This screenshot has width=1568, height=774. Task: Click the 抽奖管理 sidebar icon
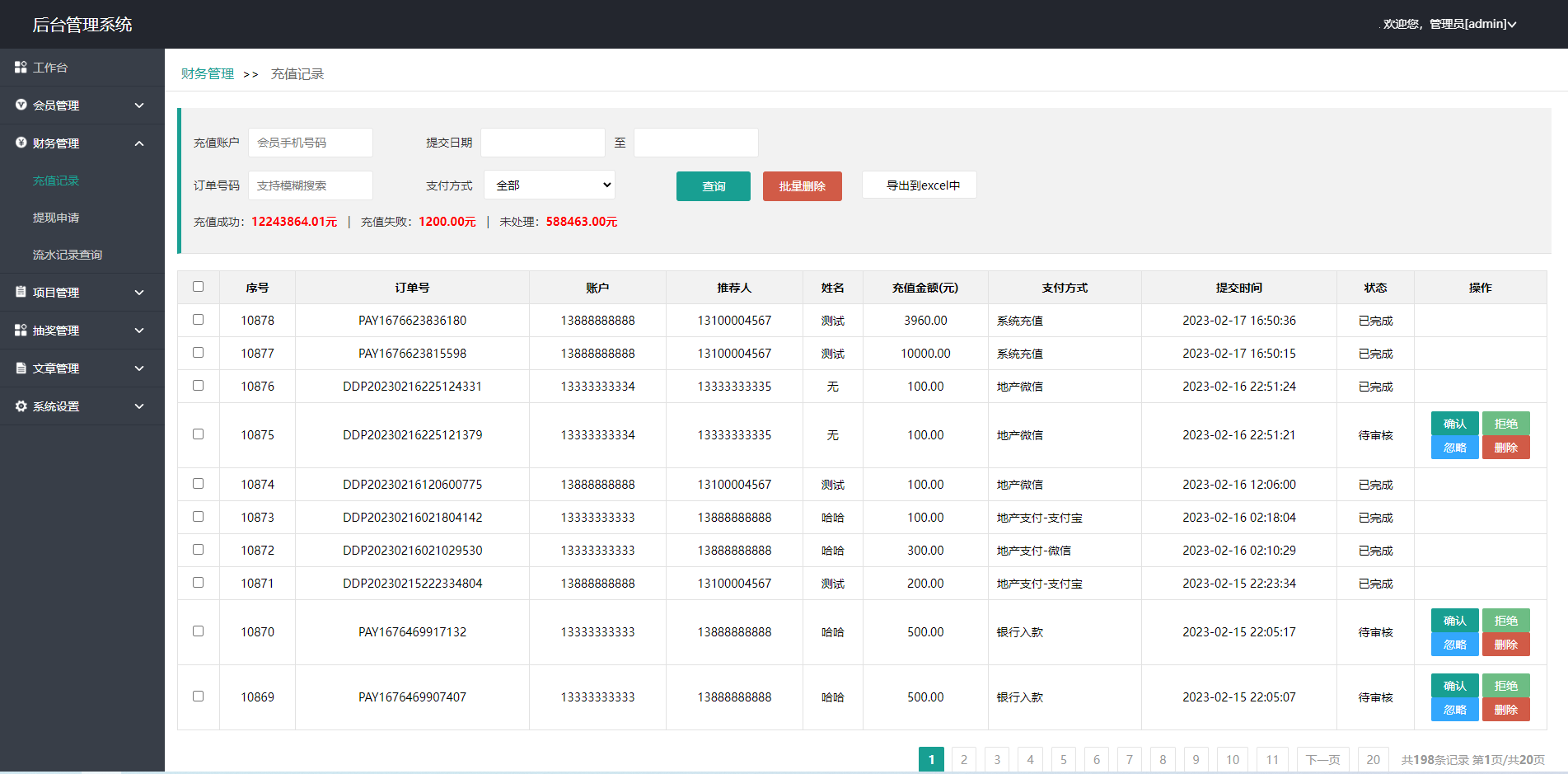pos(21,330)
